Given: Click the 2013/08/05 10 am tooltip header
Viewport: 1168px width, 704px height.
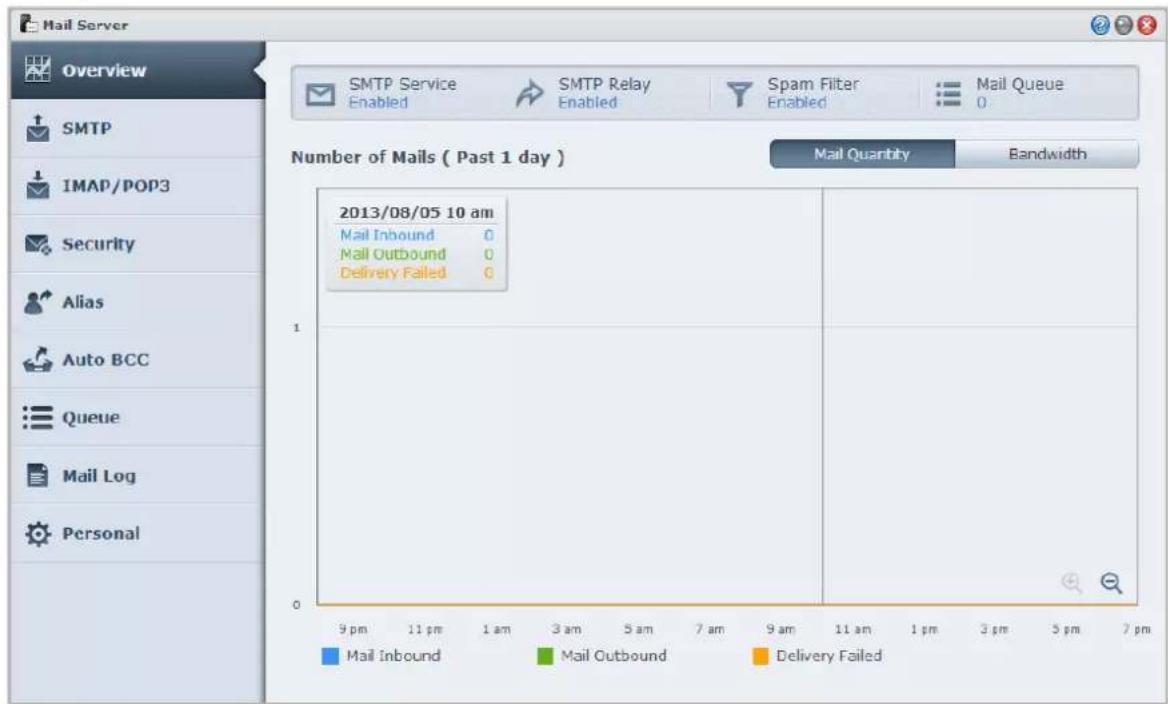Looking at the screenshot, I should pyautogui.click(x=416, y=212).
